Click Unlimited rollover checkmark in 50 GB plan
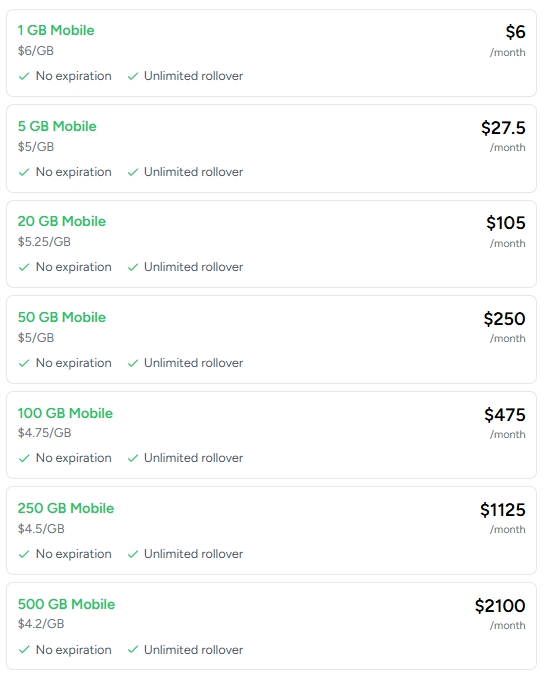Image resolution: width=547 pixels, height=676 pixels. [x=133, y=363]
